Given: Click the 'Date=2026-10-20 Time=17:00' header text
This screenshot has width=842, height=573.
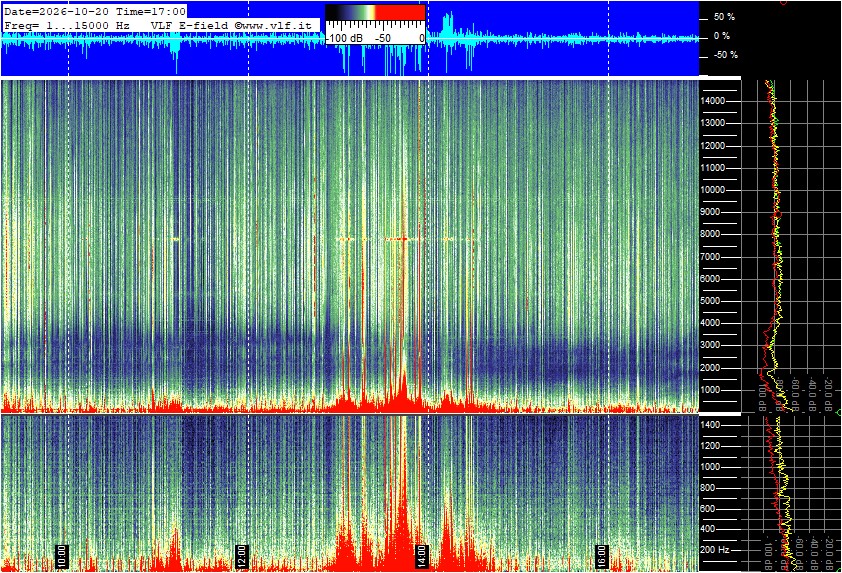Looking at the screenshot, I should point(95,11).
